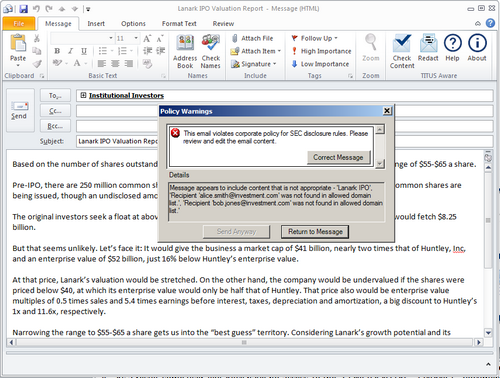The height and width of the screenshot is (378, 500).
Task: Switch to the Message tab
Action: pyautogui.click(x=58, y=24)
